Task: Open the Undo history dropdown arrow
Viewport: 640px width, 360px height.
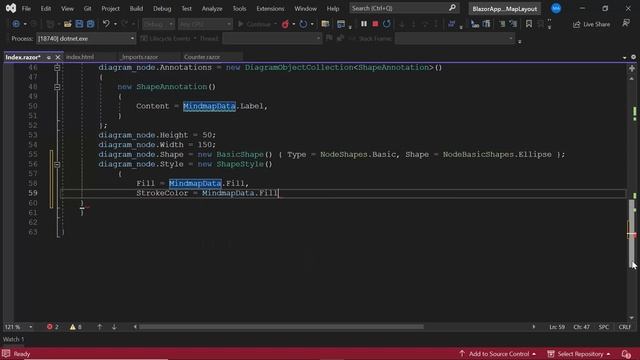Action: [116, 24]
